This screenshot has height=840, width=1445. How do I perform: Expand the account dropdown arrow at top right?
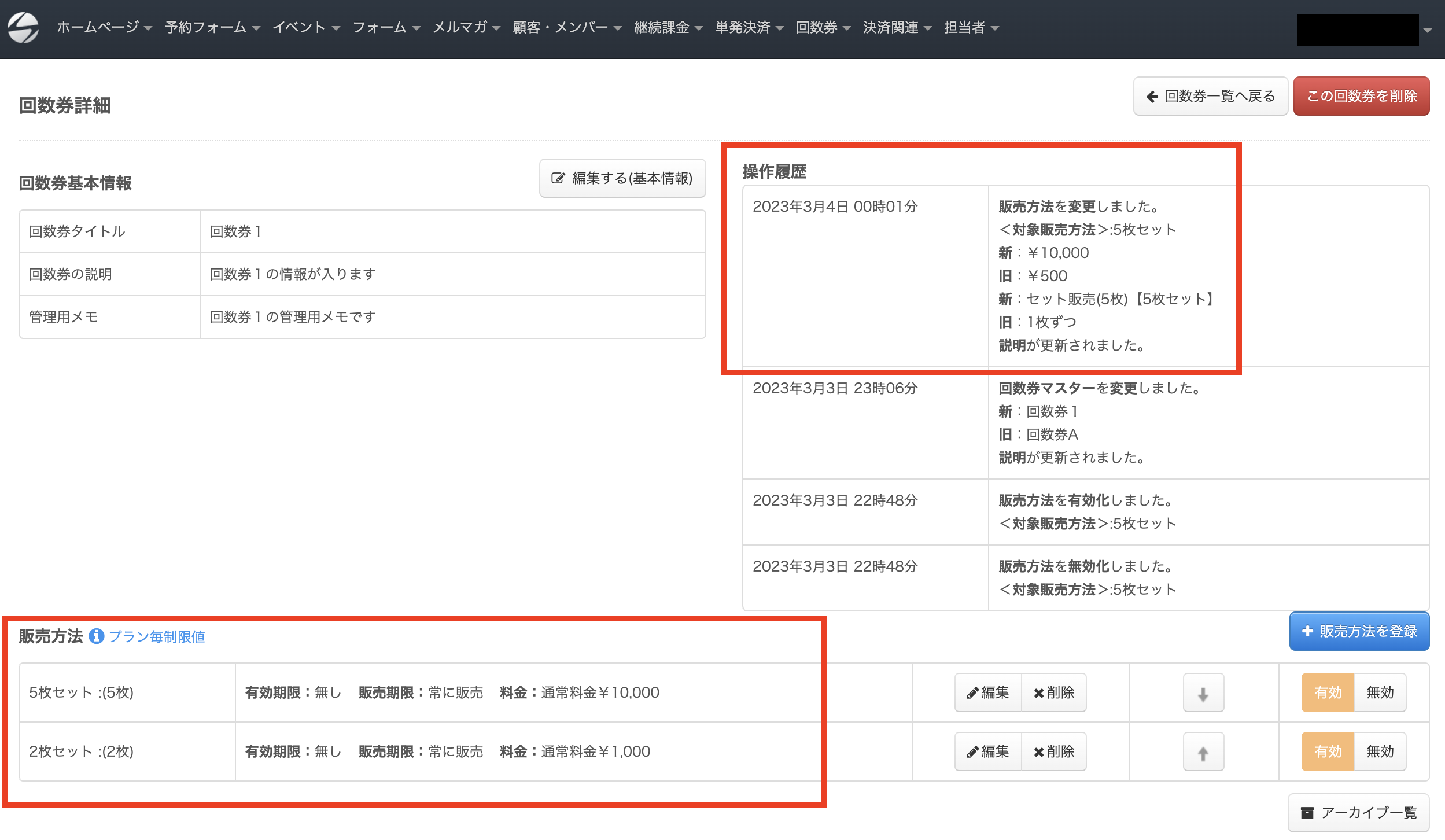pyautogui.click(x=1428, y=30)
